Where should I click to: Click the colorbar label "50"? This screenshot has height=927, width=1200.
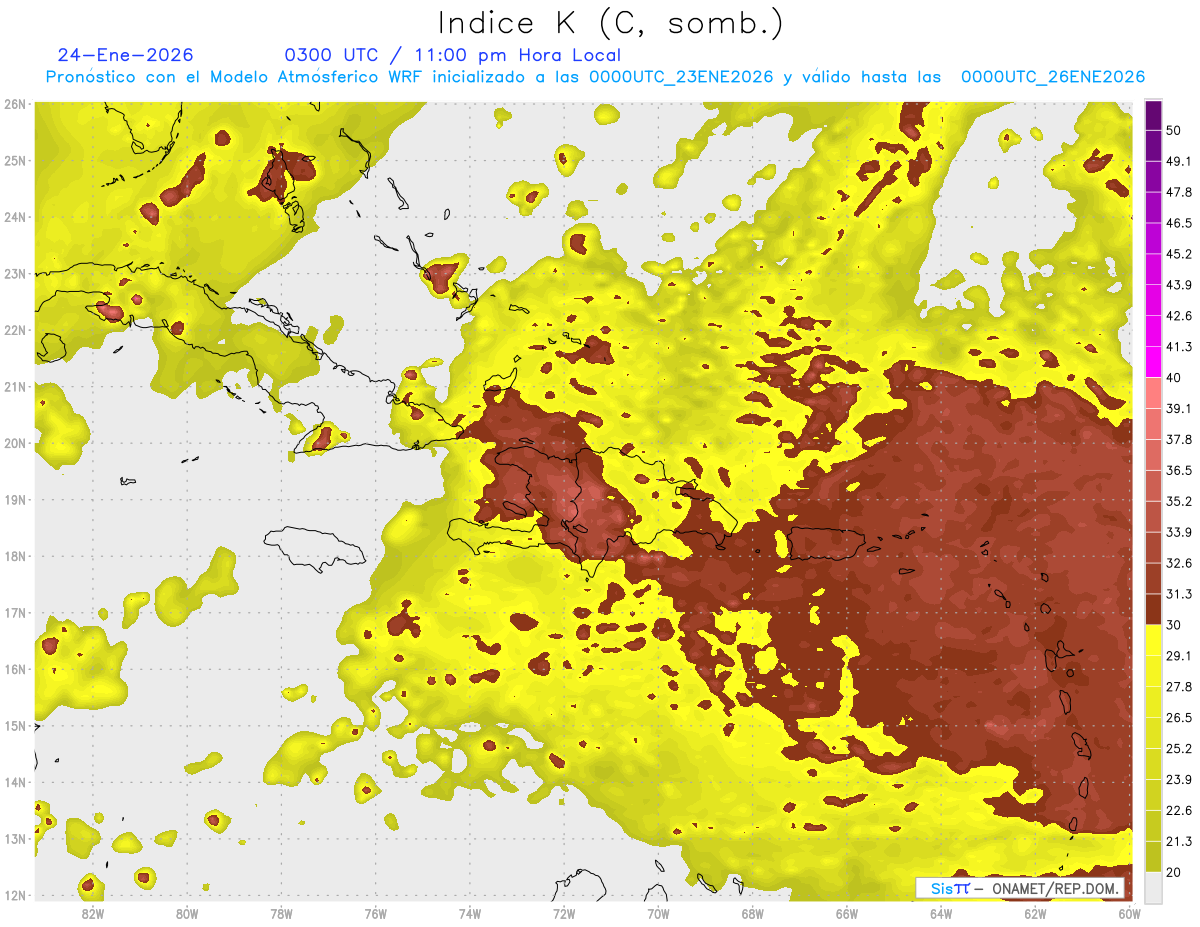(x=1175, y=130)
